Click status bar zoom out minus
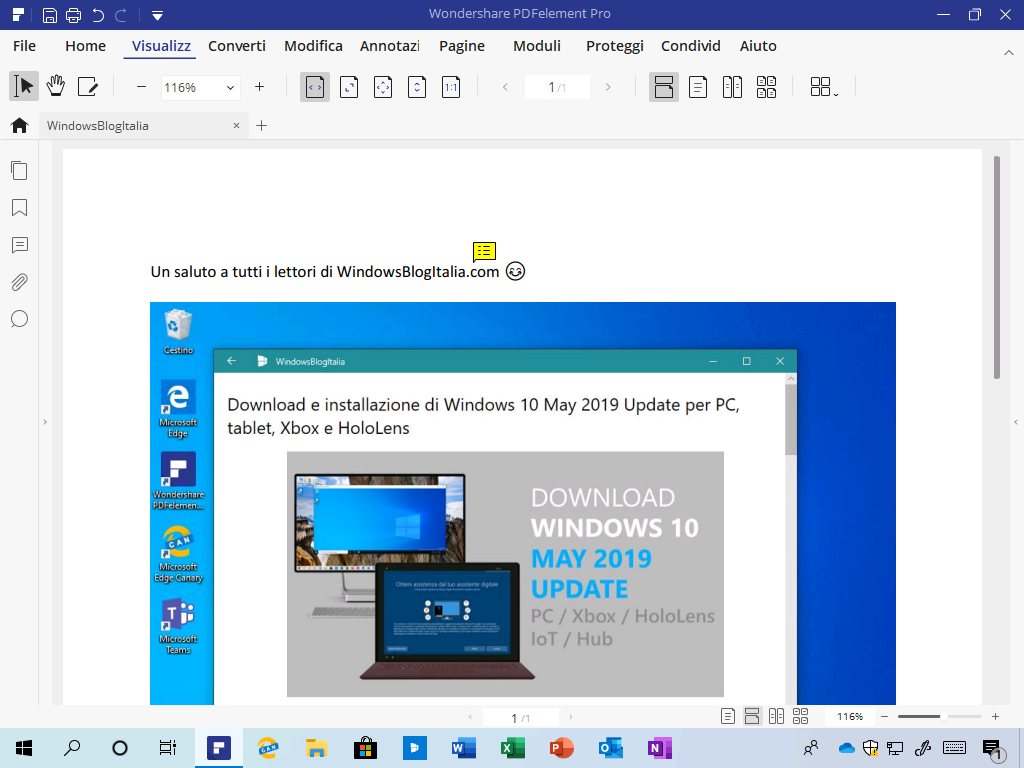1024x768 pixels. coord(884,716)
